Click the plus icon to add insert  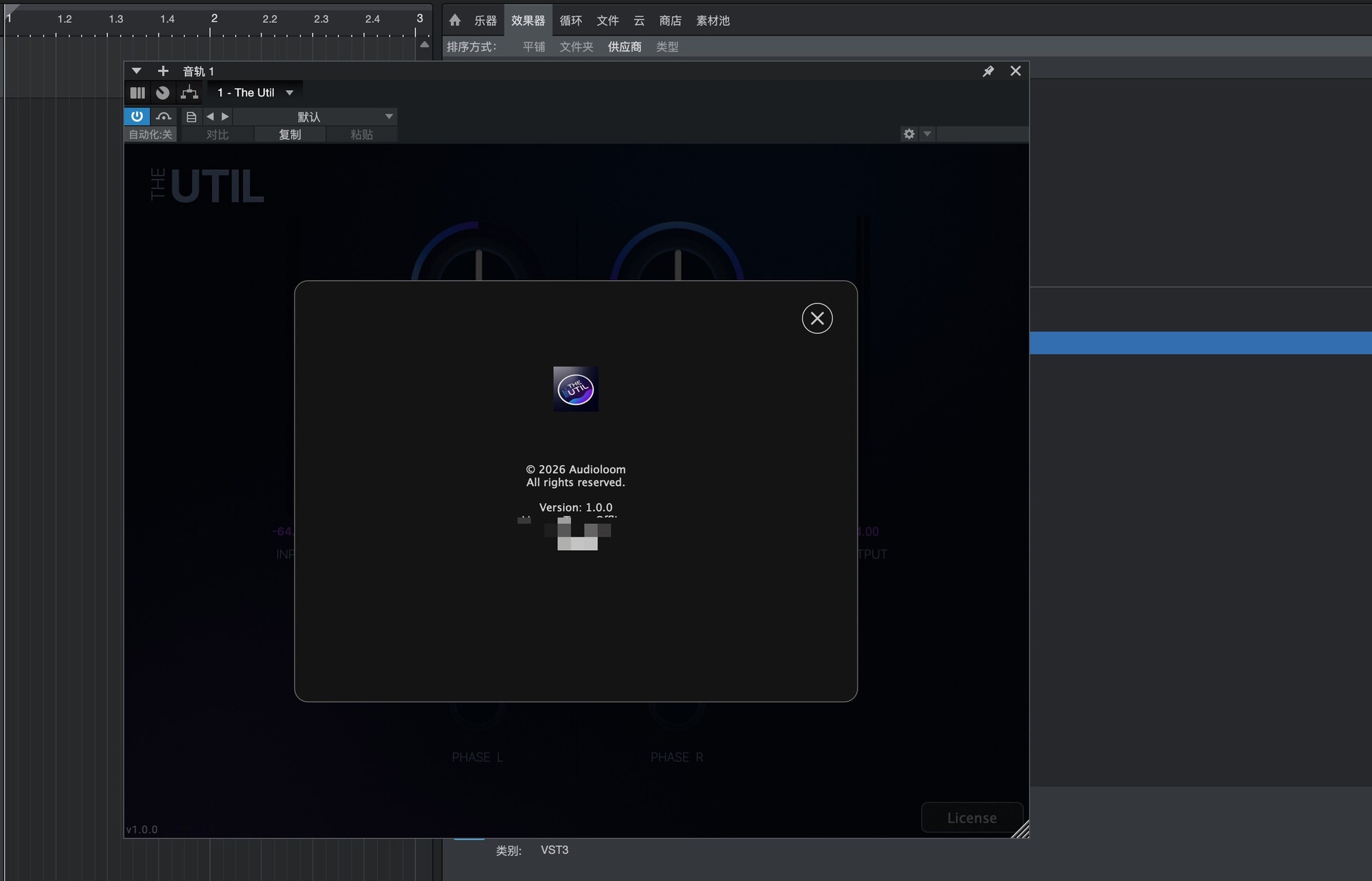click(x=163, y=71)
